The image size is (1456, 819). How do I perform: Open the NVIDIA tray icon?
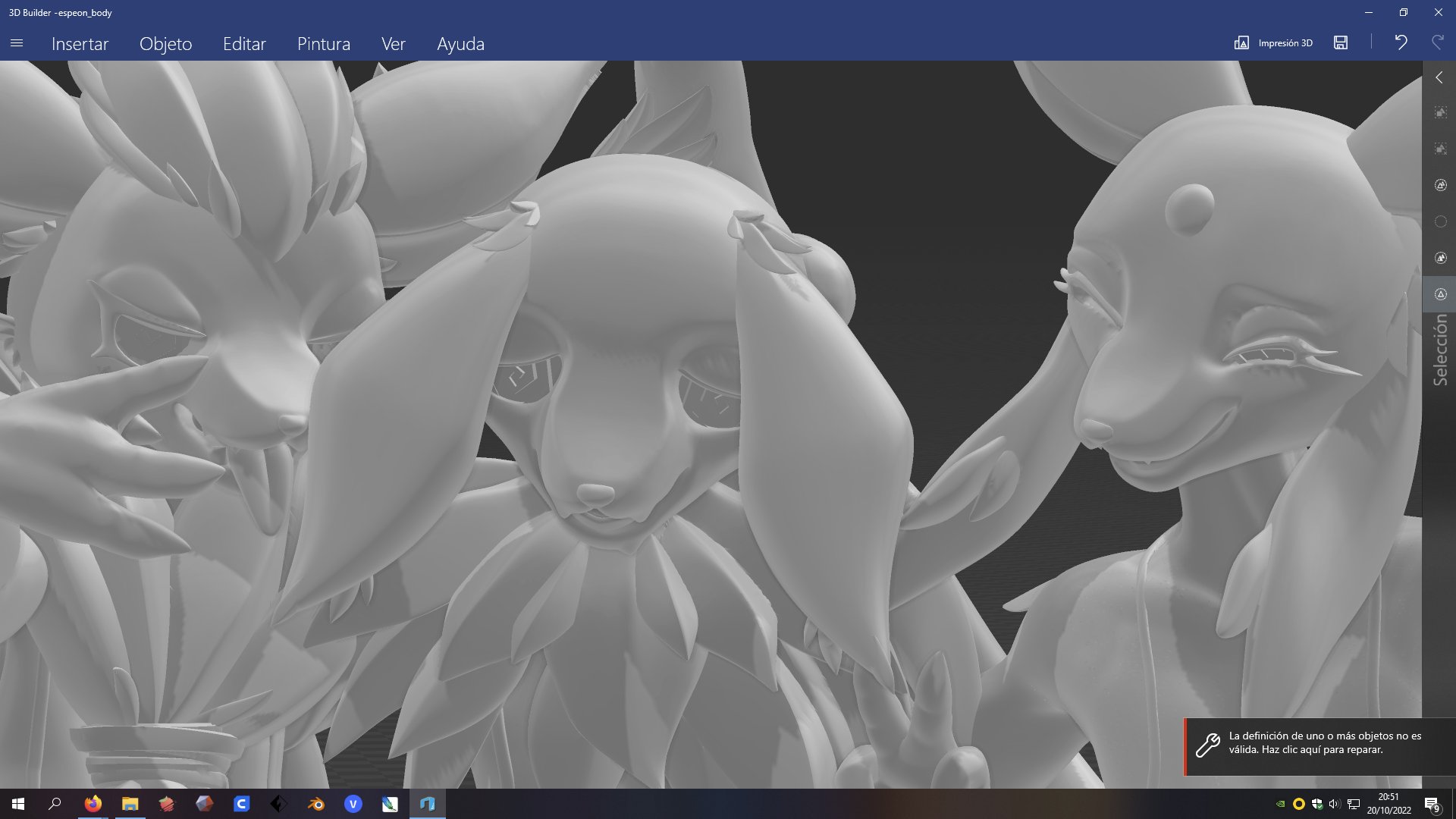[x=1281, y=804]
